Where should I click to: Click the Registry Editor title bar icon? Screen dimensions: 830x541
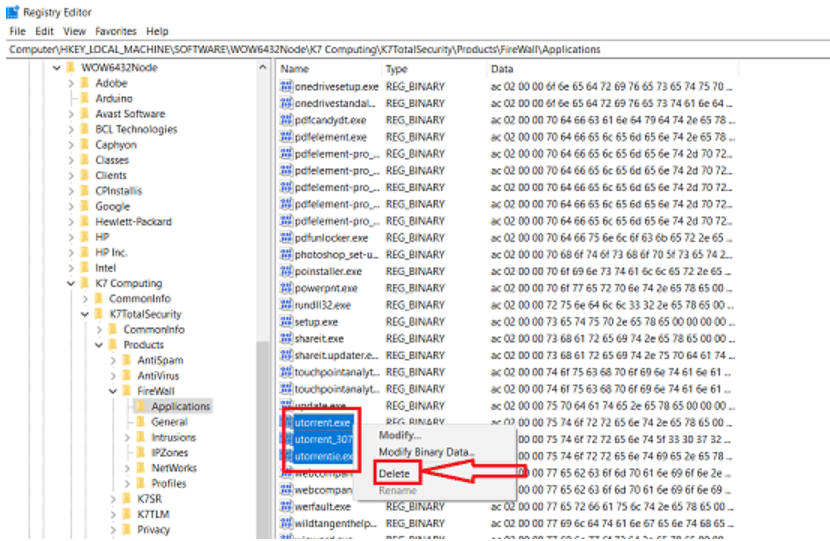point(12,12)
